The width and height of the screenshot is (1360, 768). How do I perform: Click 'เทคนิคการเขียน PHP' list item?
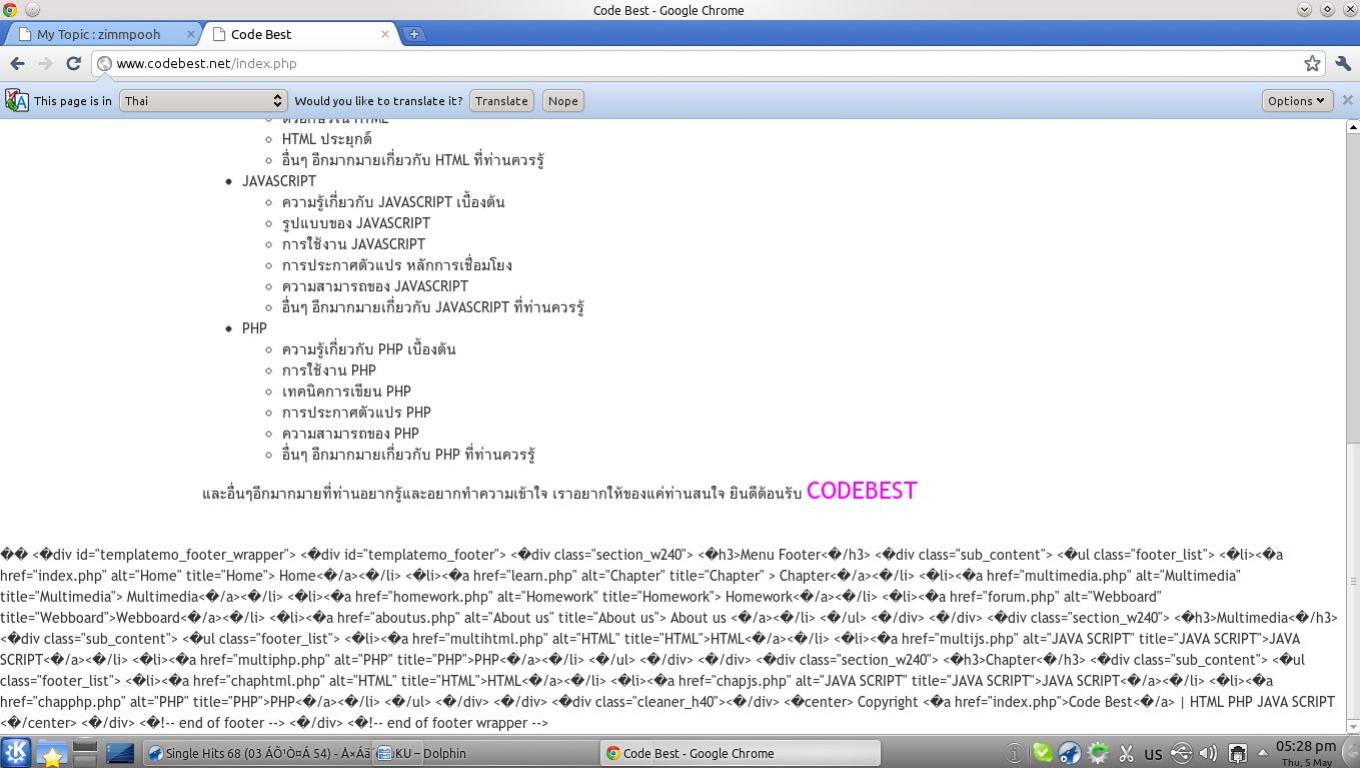click(346, 391)
